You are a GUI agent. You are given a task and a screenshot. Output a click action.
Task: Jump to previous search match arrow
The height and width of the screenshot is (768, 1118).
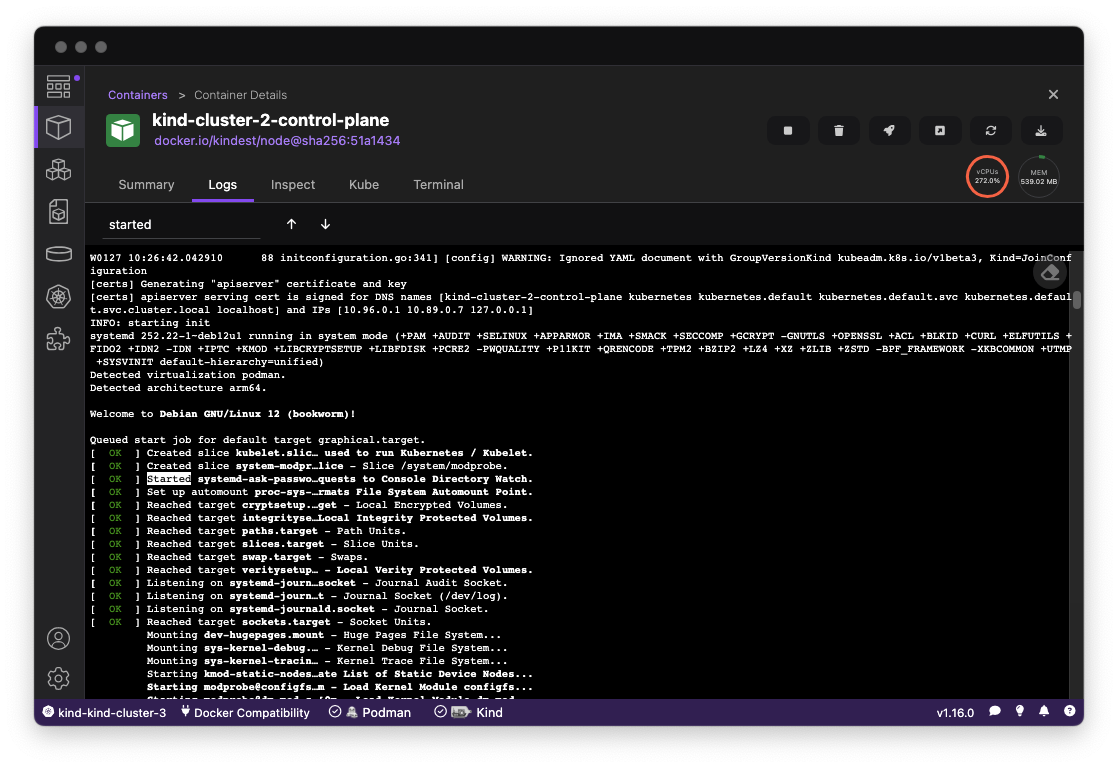click(291, 224)
